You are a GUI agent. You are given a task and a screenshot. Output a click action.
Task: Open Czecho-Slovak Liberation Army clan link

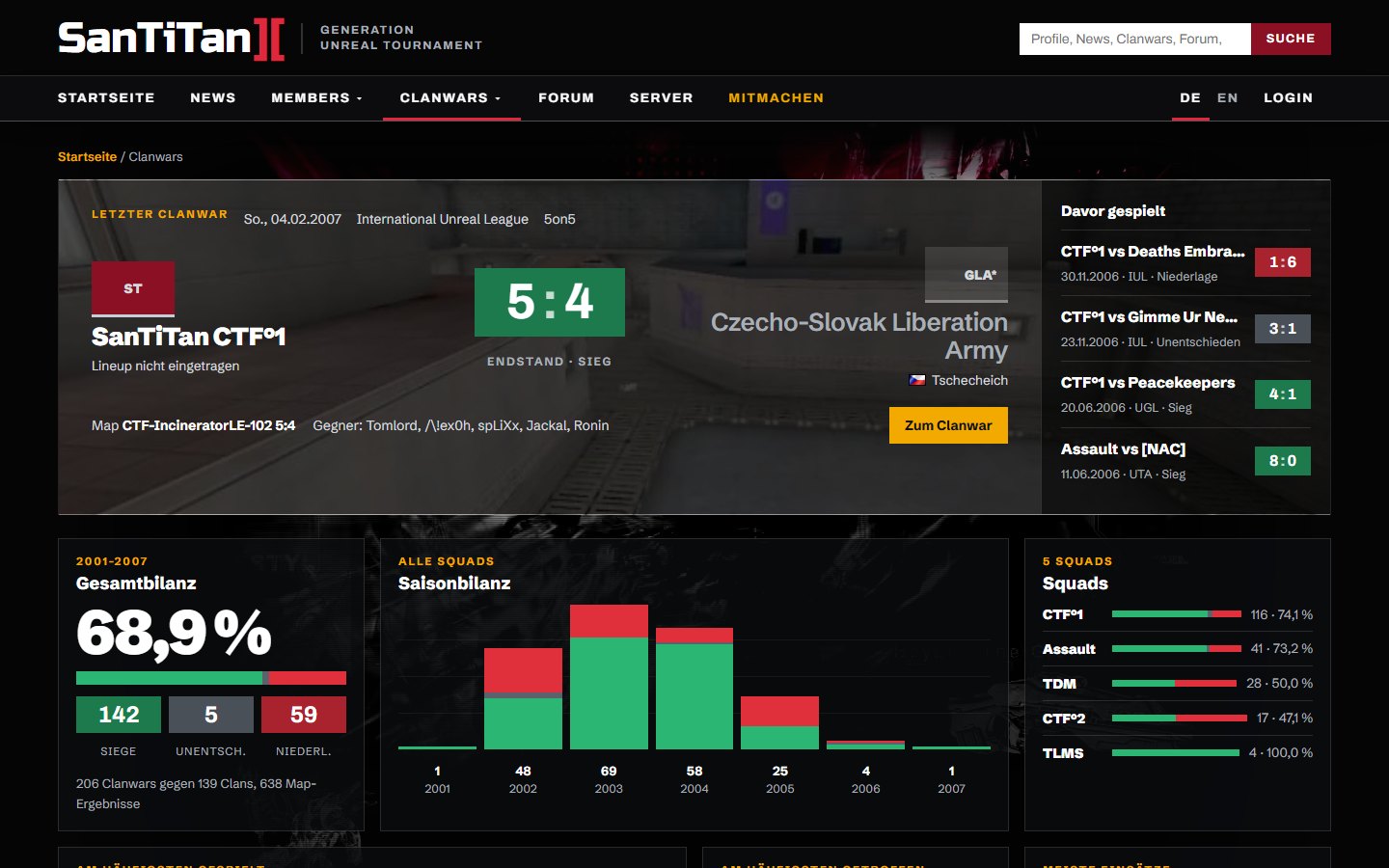[x=859, y=336]
